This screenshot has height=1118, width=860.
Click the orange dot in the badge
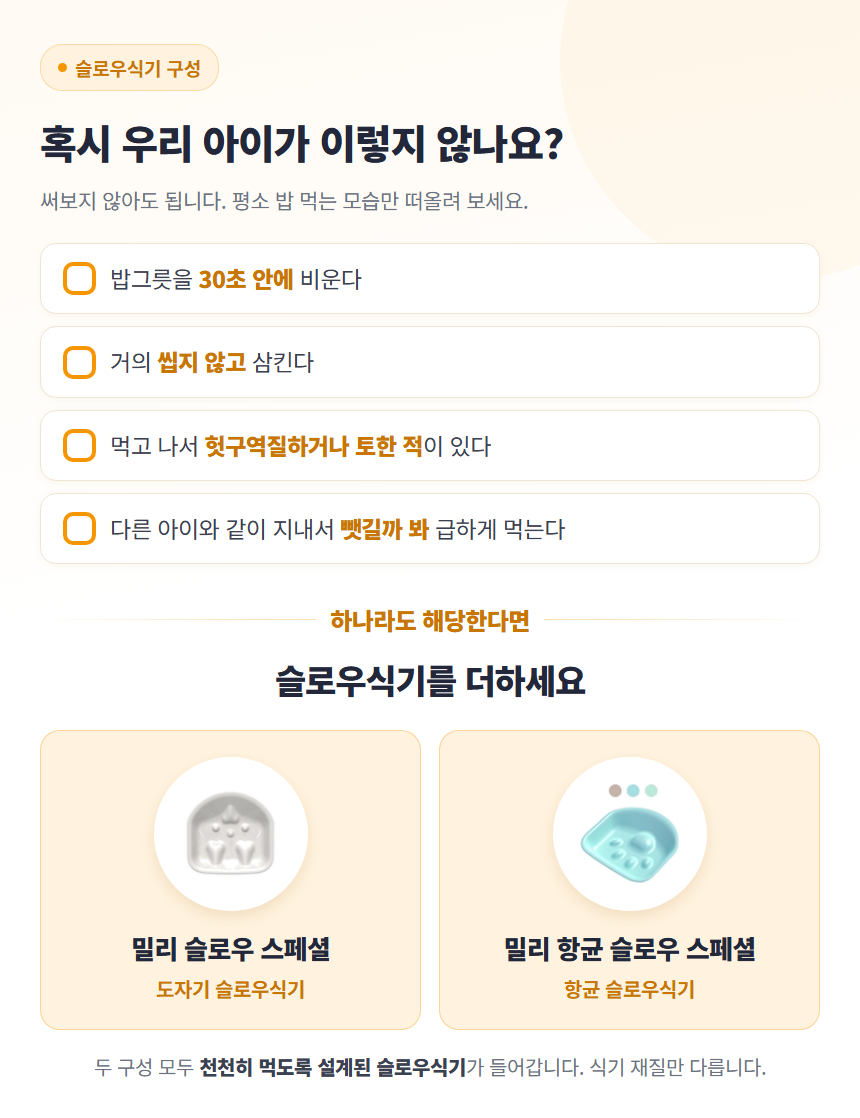pyautogui.click(x=62, y=68)
